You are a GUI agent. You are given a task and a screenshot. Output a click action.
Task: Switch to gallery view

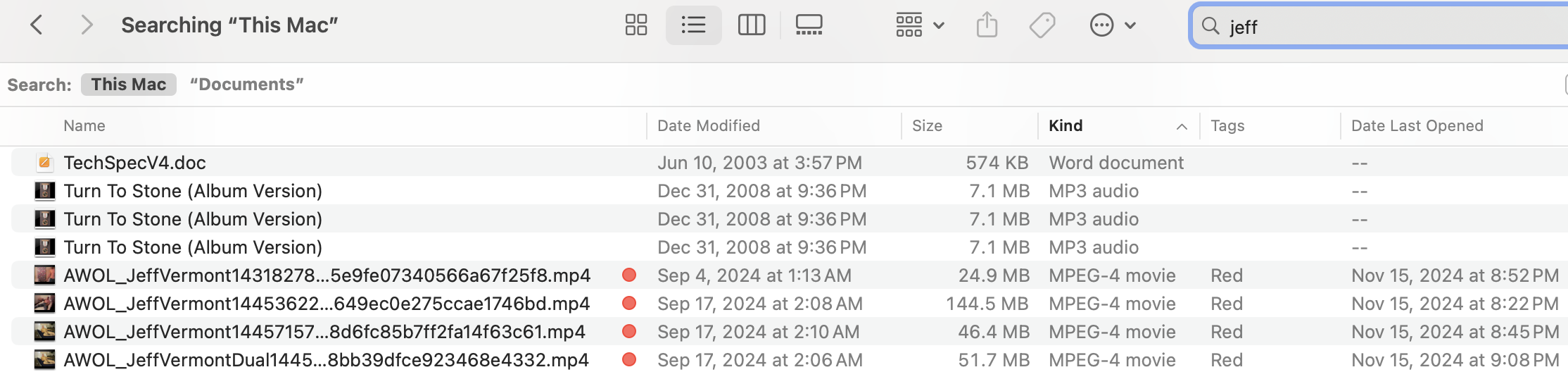809,25
